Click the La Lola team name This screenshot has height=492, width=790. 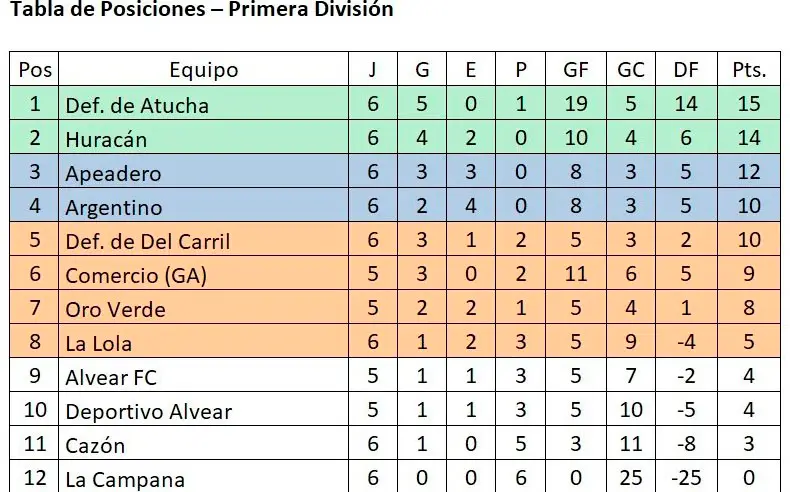click(x=98, y=343)
